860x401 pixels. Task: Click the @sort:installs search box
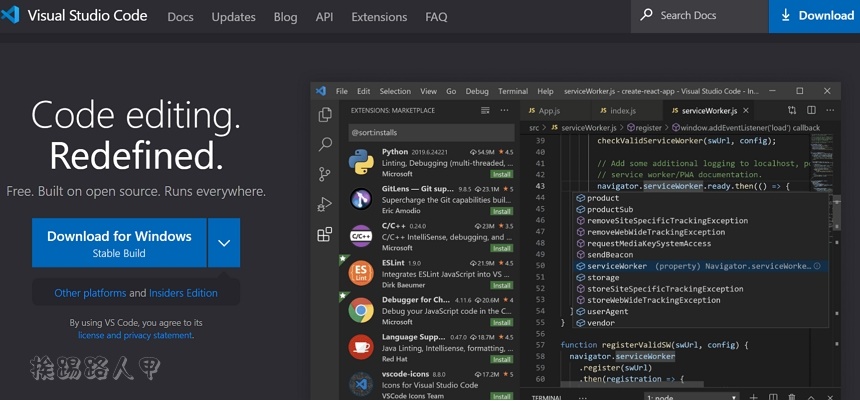point(431,132)
